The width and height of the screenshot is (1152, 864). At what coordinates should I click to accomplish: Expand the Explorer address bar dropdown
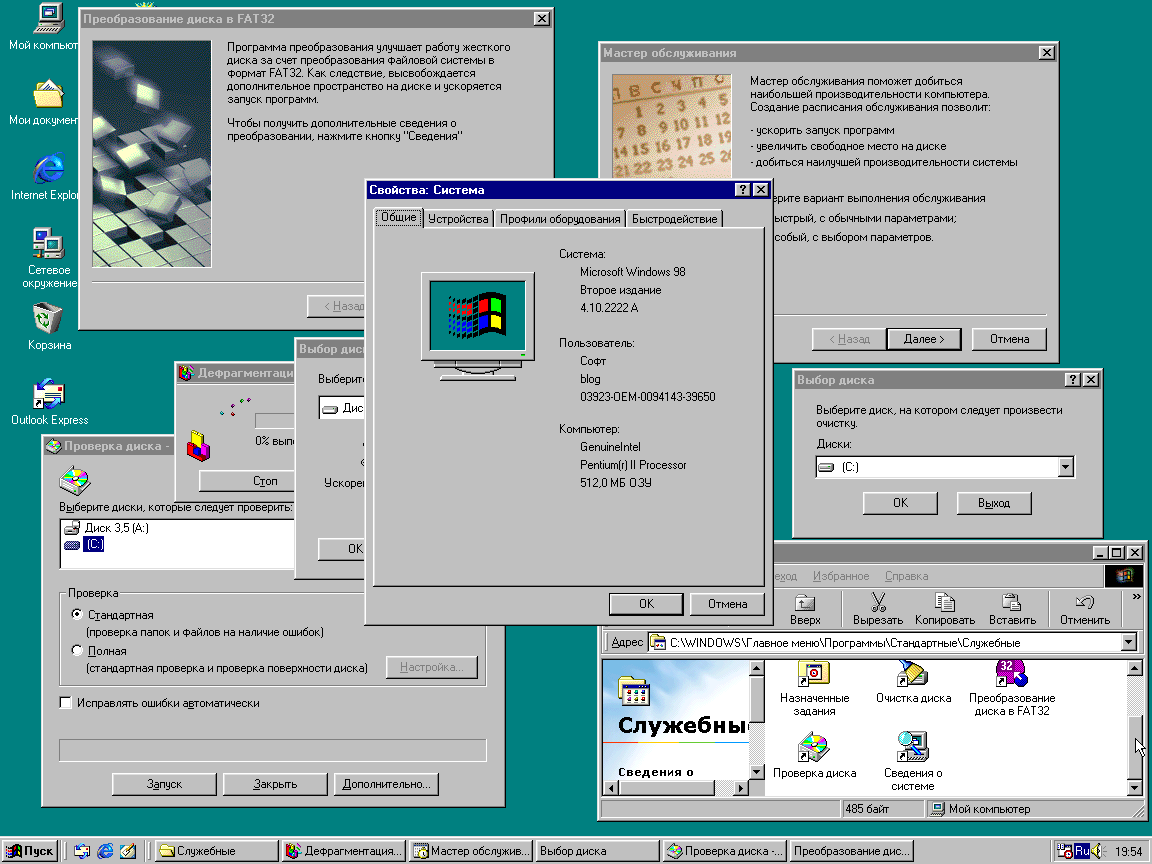coord(1129,642)
